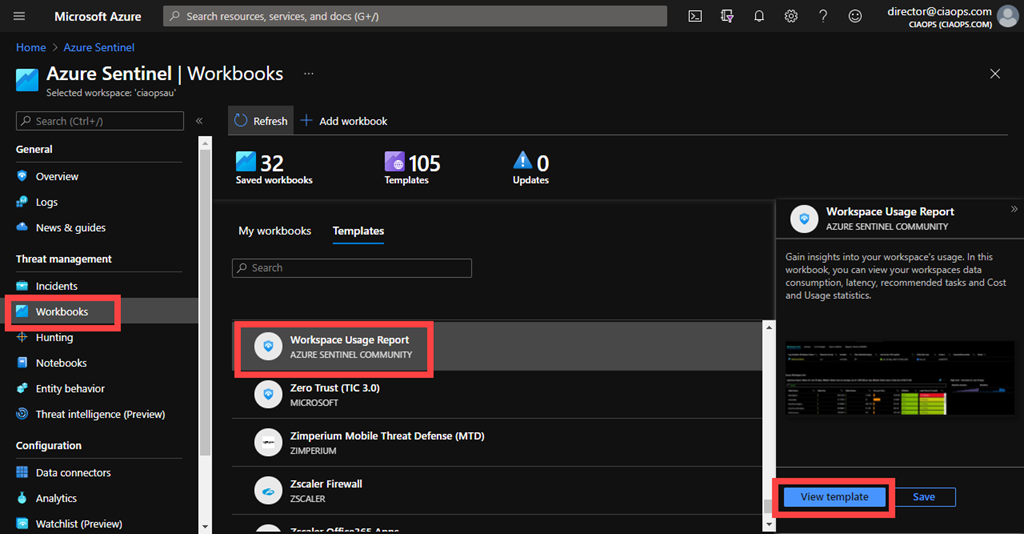Open the feedback smiley icon
The height and width of the screenshot is (534, 1024).
coord(855,16)
